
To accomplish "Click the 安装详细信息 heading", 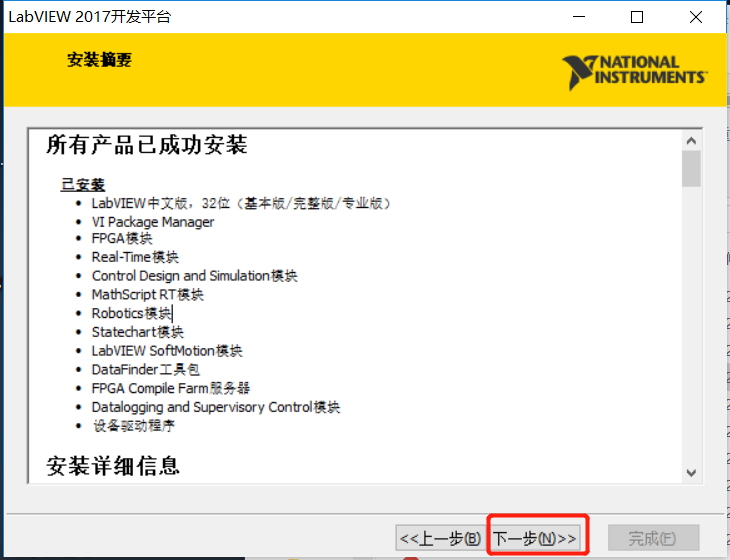I will pos(113,466).
